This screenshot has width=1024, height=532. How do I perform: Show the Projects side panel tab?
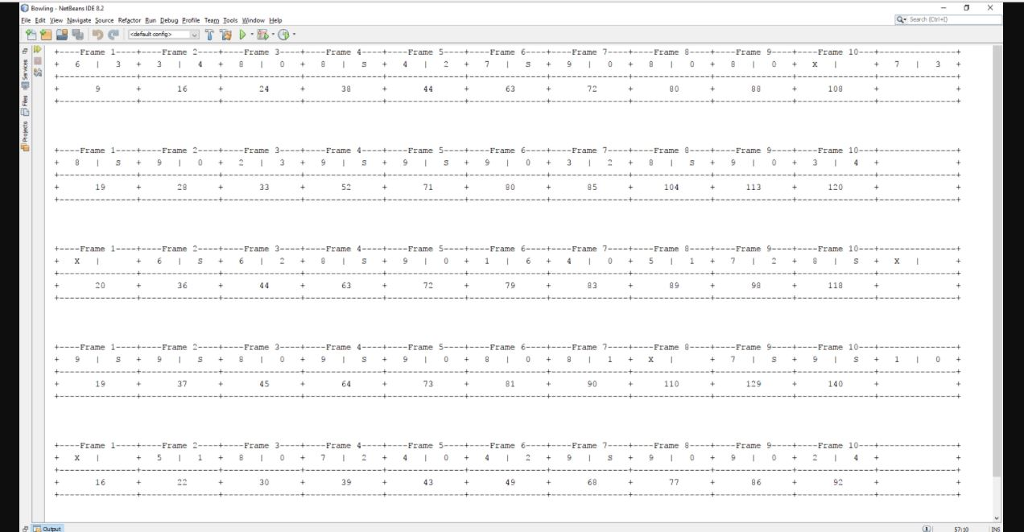25,136
